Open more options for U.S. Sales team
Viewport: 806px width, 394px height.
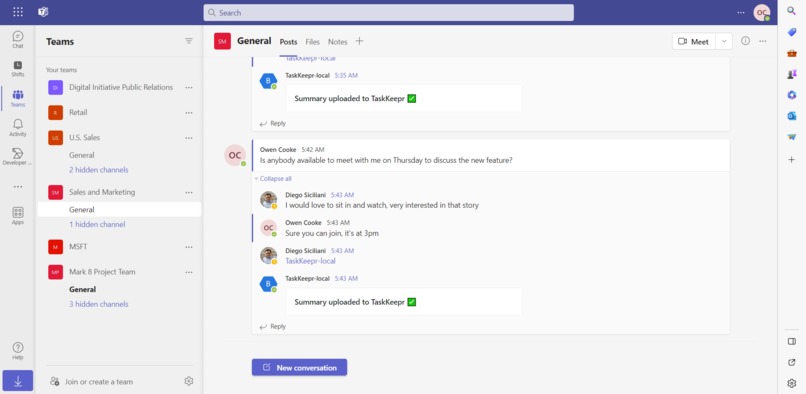[x=189, y=138]
